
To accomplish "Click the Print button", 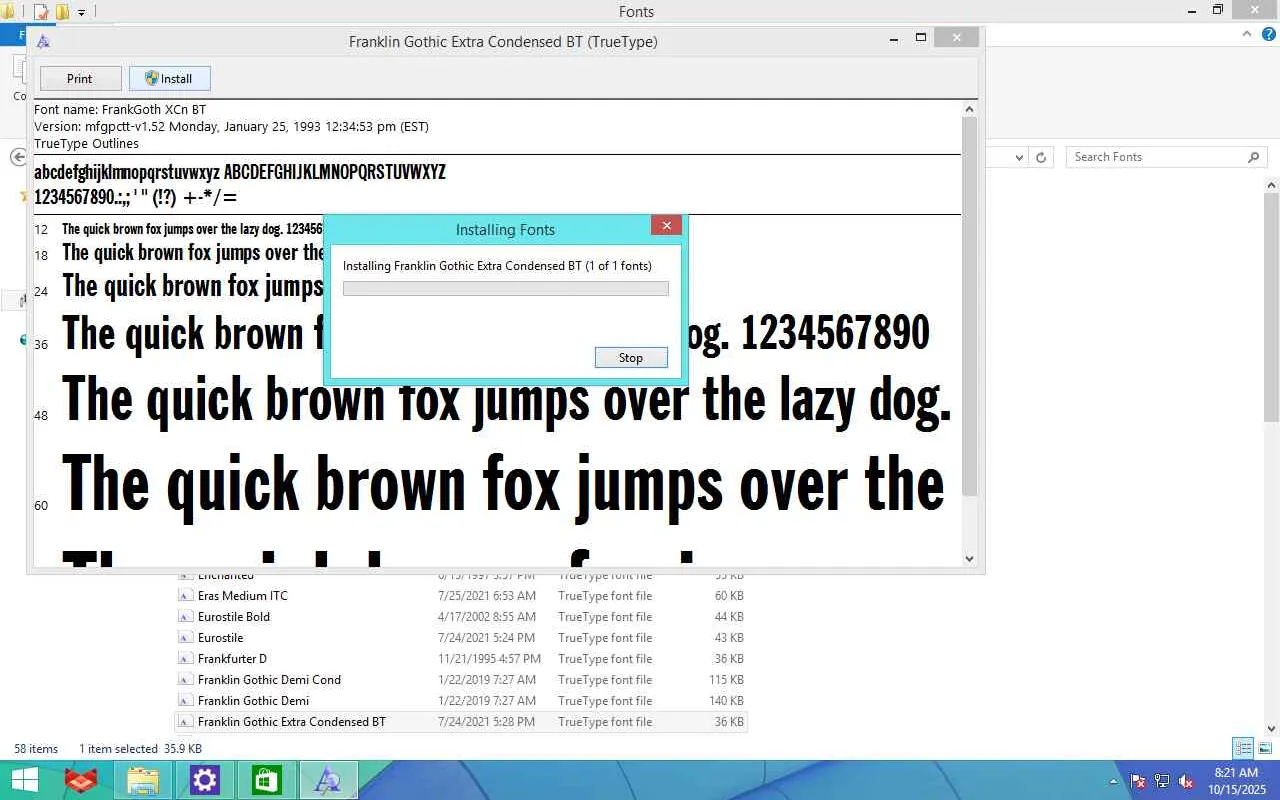I will [80, 79].
